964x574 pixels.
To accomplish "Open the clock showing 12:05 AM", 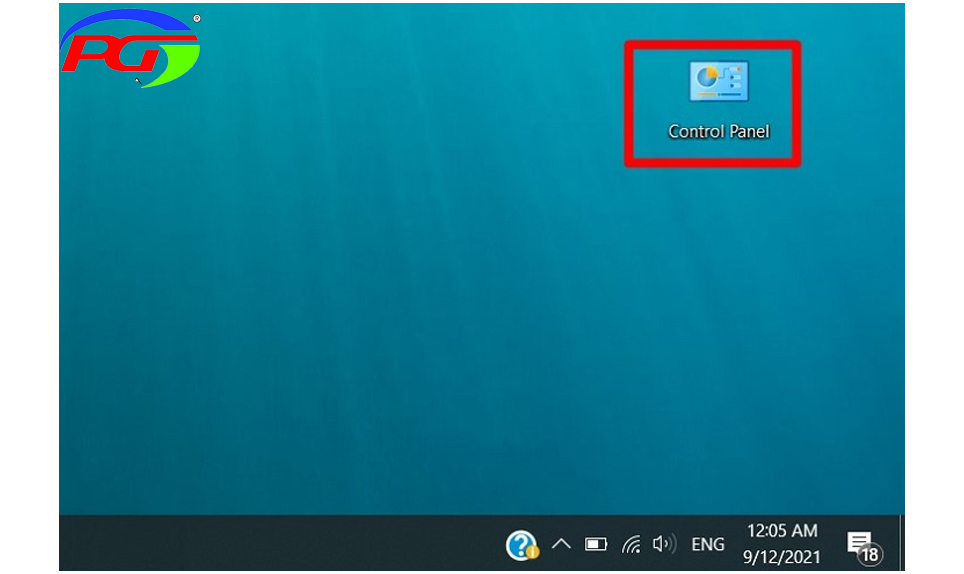I will 781,544.
